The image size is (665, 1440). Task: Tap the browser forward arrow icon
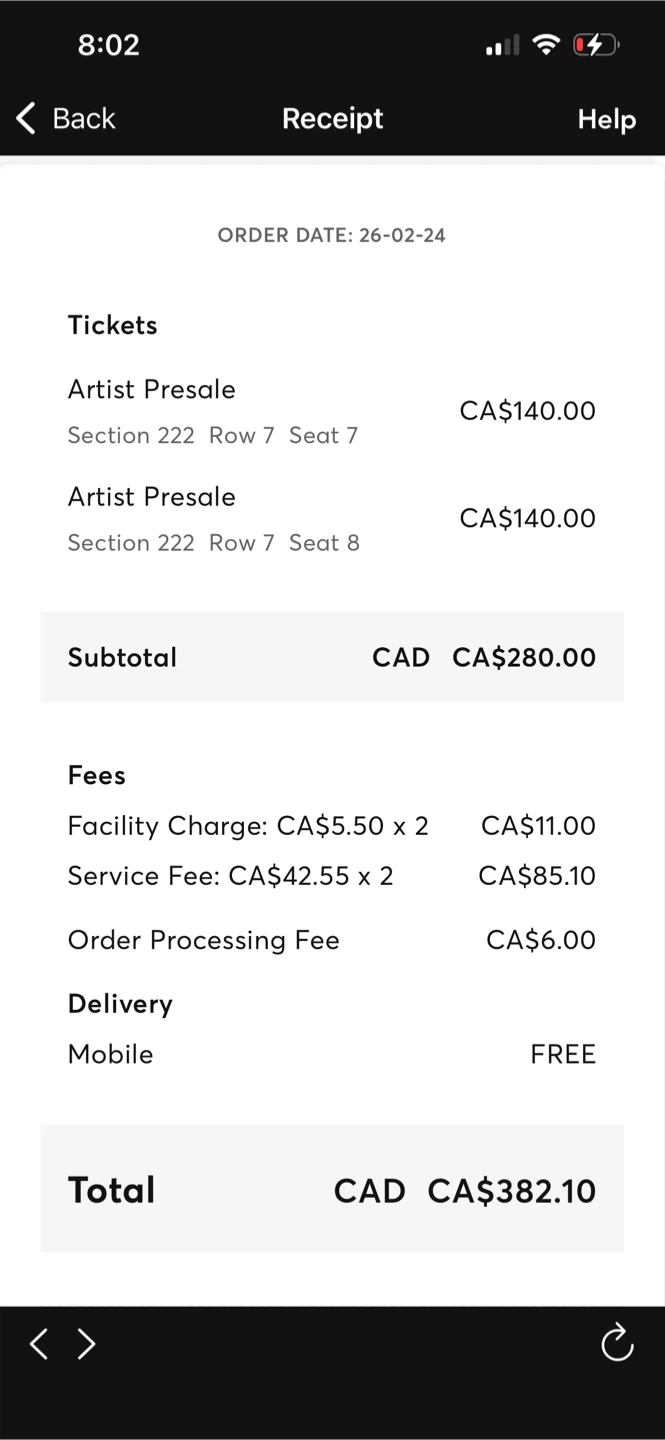pos(87,1343)
